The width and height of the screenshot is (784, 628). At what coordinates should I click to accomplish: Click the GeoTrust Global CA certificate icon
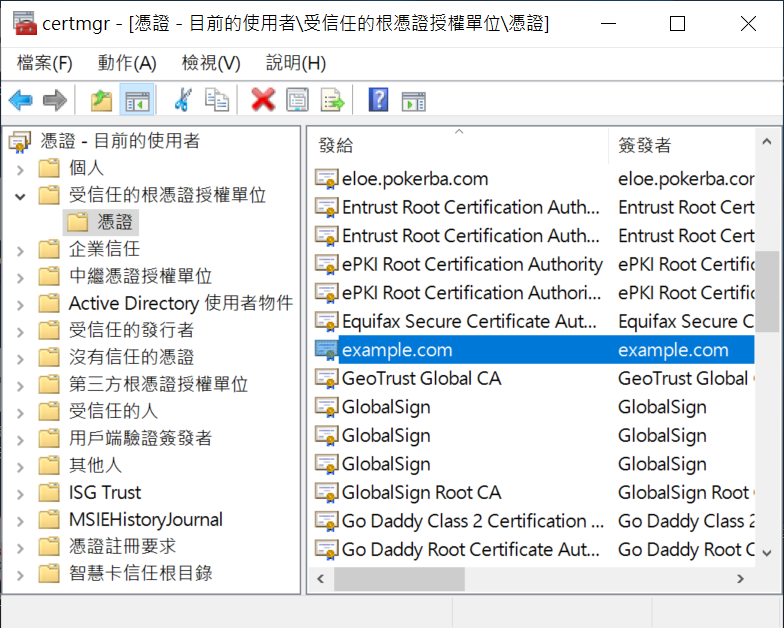pyautogui.click(x=326, y=378)
